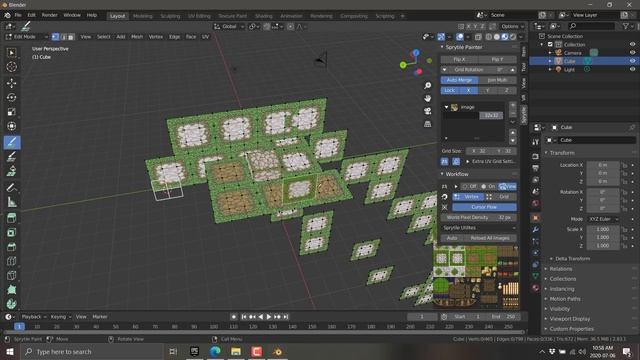The image size is (640, 360).
Task: Click the Cursor Flow button
Action: coord(484,207)
